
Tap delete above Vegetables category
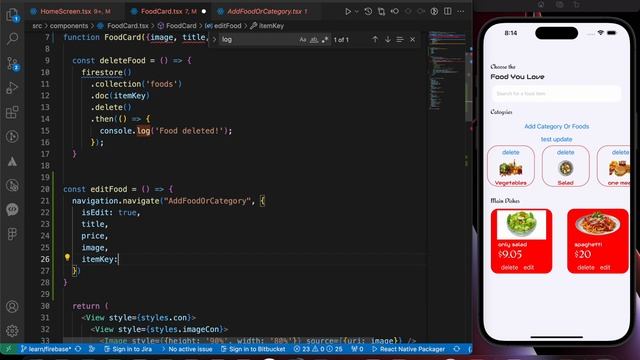511,152
